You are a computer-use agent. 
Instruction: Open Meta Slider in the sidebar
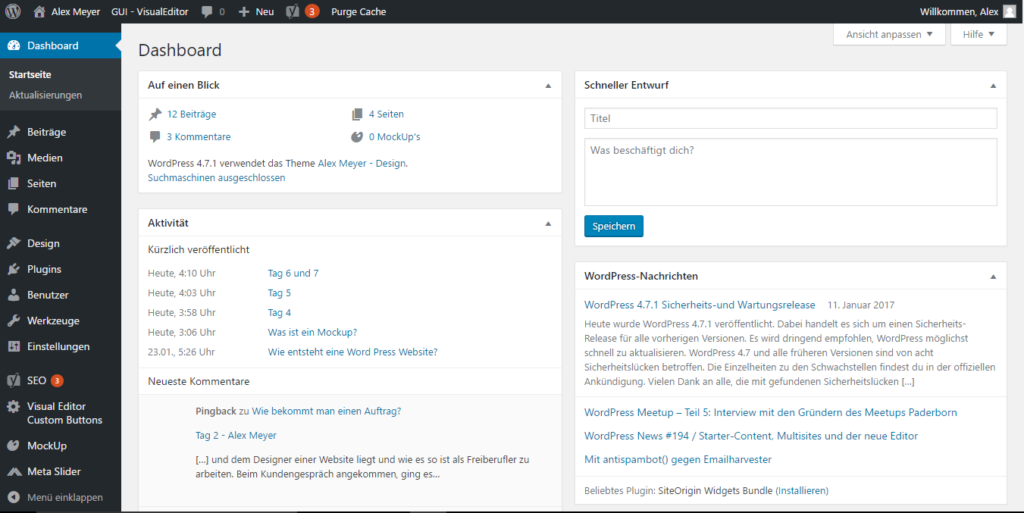click(x=54, y=472)
